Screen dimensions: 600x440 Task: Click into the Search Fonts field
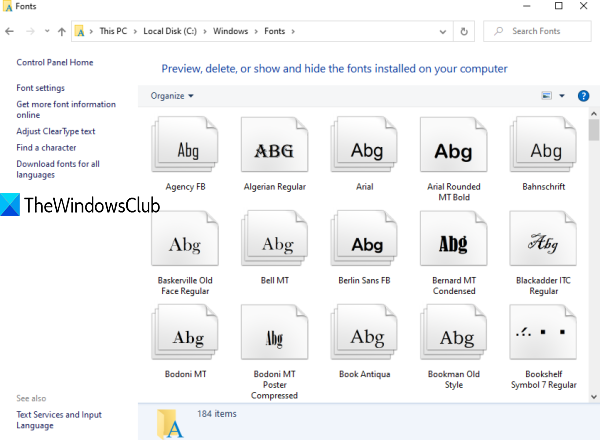coord(537,31)
